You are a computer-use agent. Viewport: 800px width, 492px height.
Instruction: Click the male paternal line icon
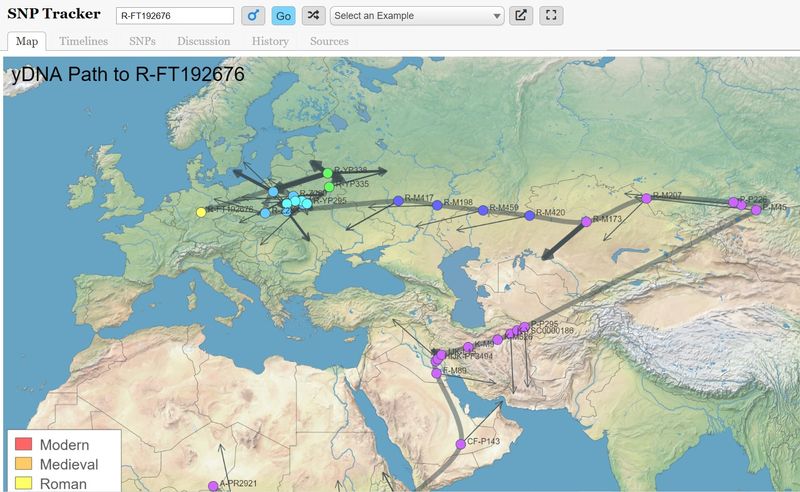[253, 16]
